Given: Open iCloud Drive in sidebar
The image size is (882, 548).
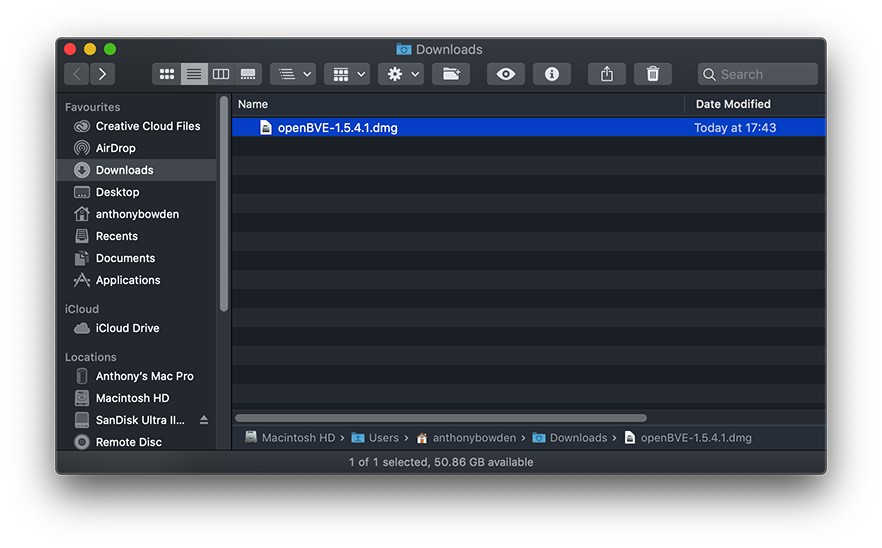Looking at the screenshot, I should [137, 328].
